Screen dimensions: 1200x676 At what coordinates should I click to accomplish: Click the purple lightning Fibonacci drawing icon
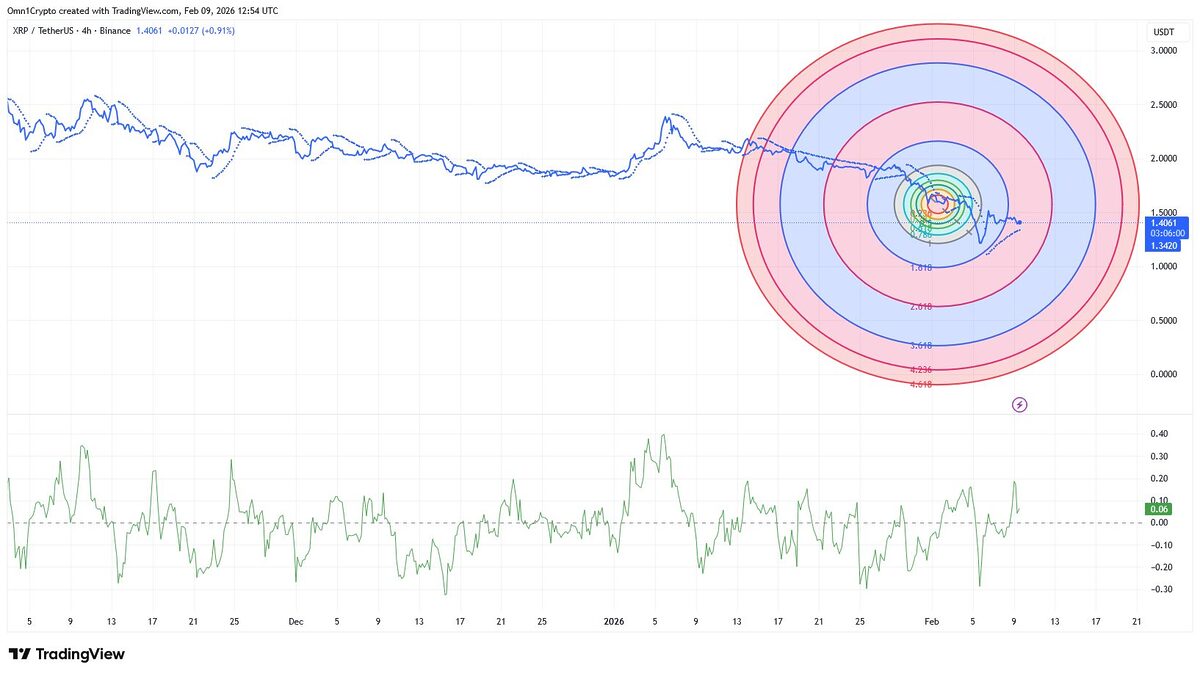1019,404
